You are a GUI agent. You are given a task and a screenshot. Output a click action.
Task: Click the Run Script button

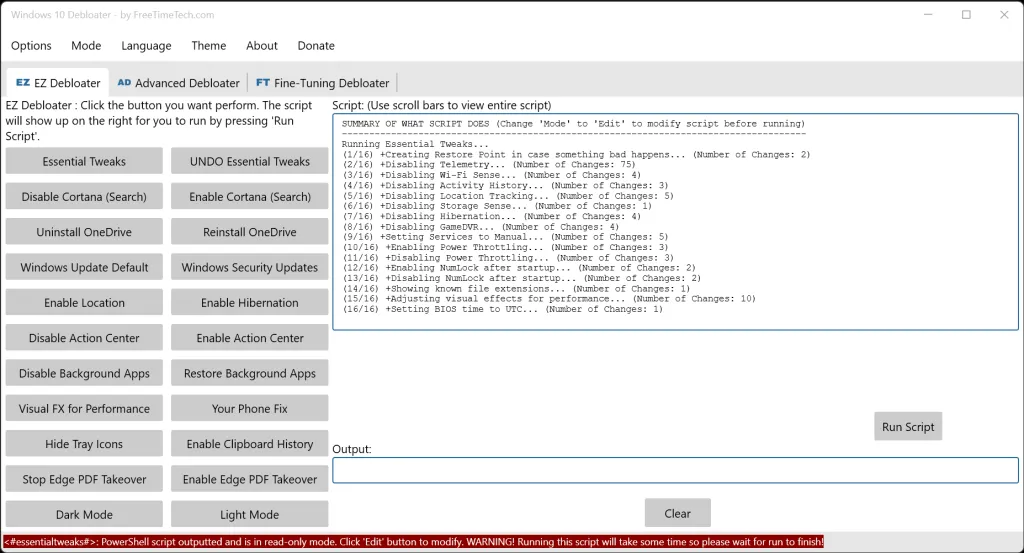908,426
